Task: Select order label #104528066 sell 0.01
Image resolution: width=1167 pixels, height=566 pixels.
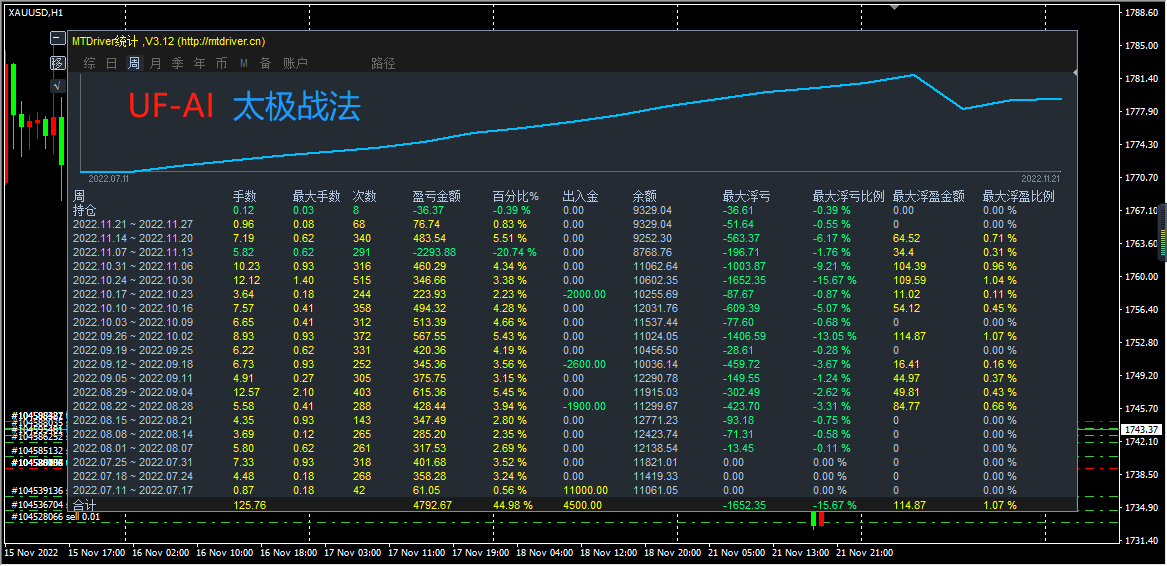Action: coord(55,517)
